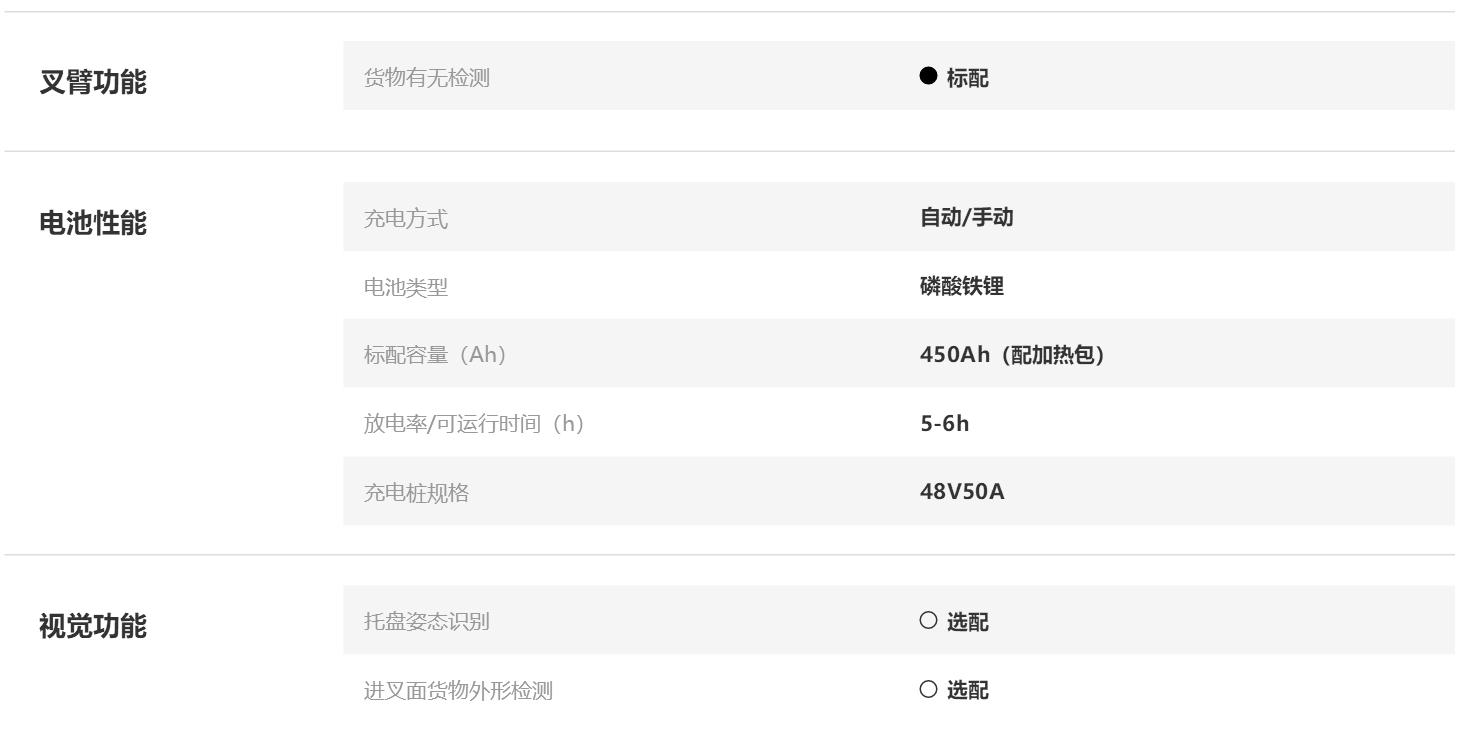Click the 48V50A charger spec value
1461x741 pixels.
pos(962,492)
